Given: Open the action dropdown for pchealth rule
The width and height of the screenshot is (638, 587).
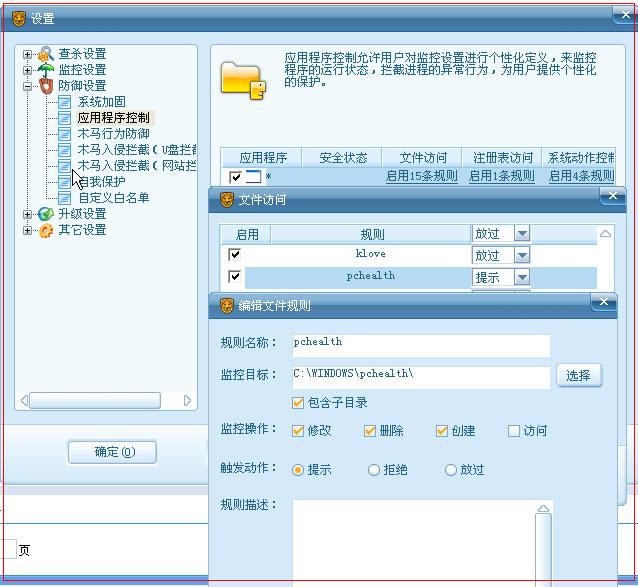Looking at the screenshot, I should tap(522, 277).
